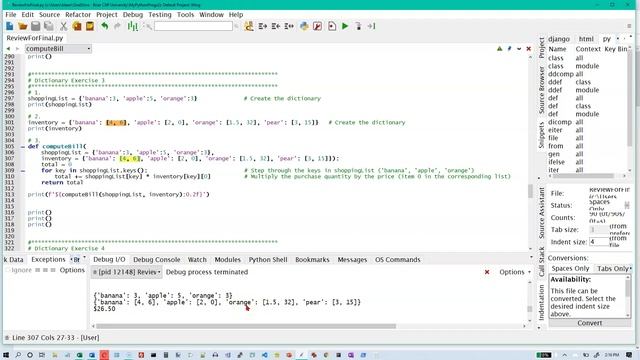The height and width of the screenshot is (360, 640).
Task: Open the Testing menu
Action: coord(160,15)
